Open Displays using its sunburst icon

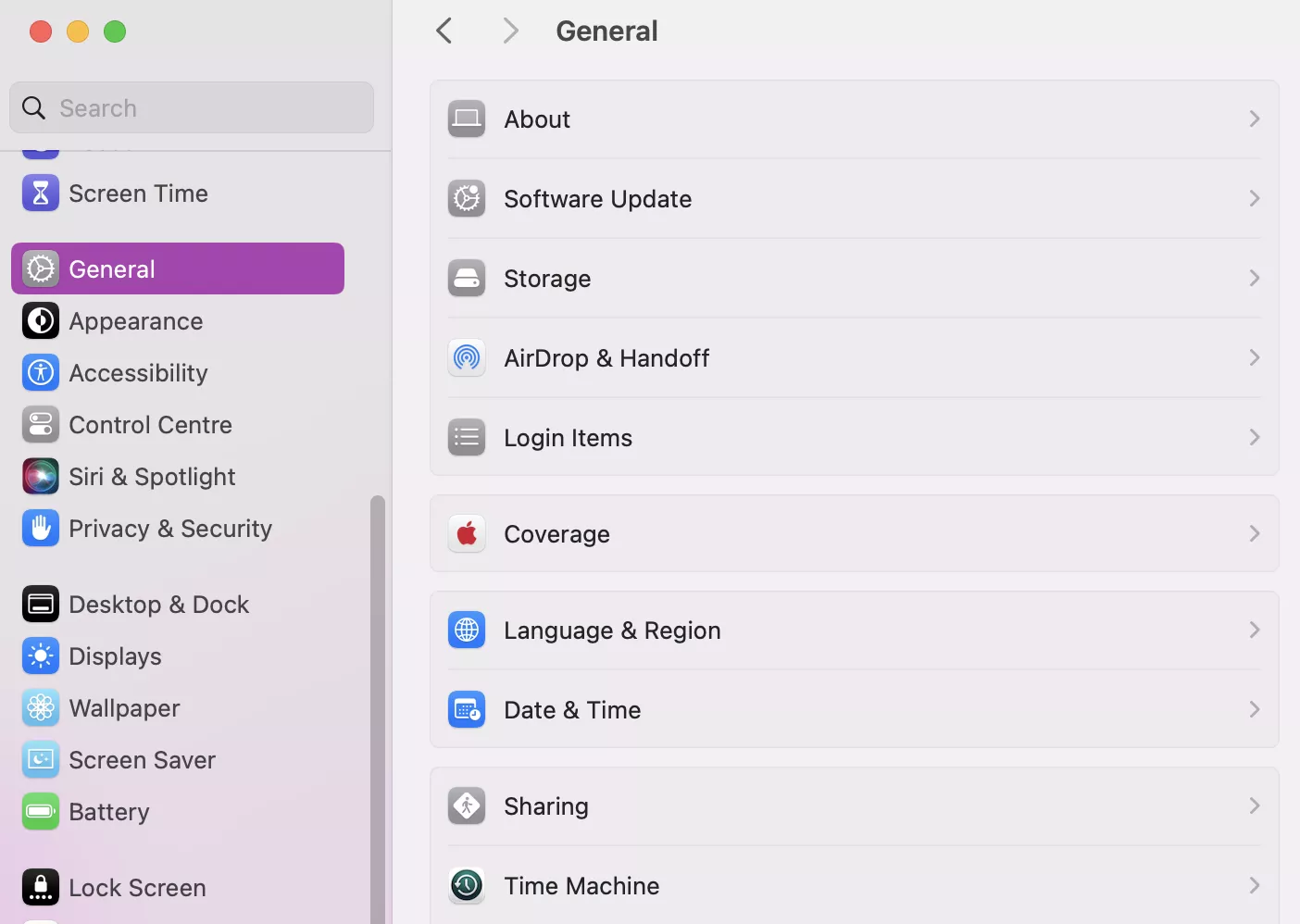(41, 656)
